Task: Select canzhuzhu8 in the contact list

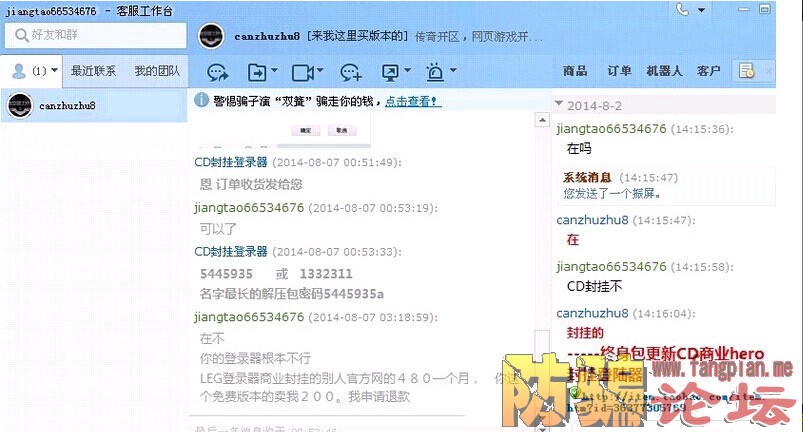Action: tap(67, 106)
